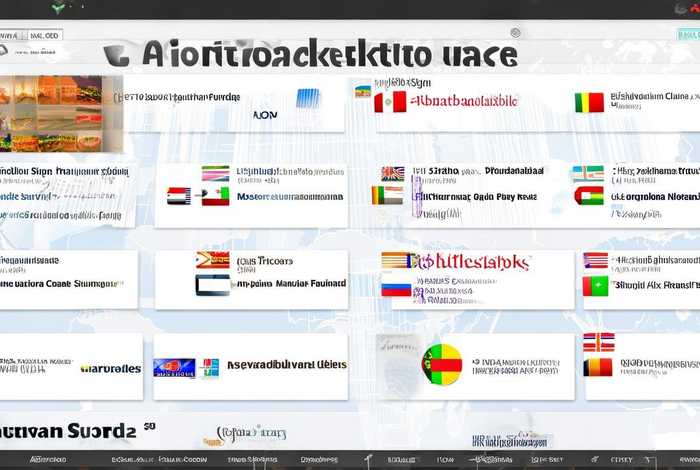
Task: Choose the Union Jack style flag
Action: [x=393, y=173]
